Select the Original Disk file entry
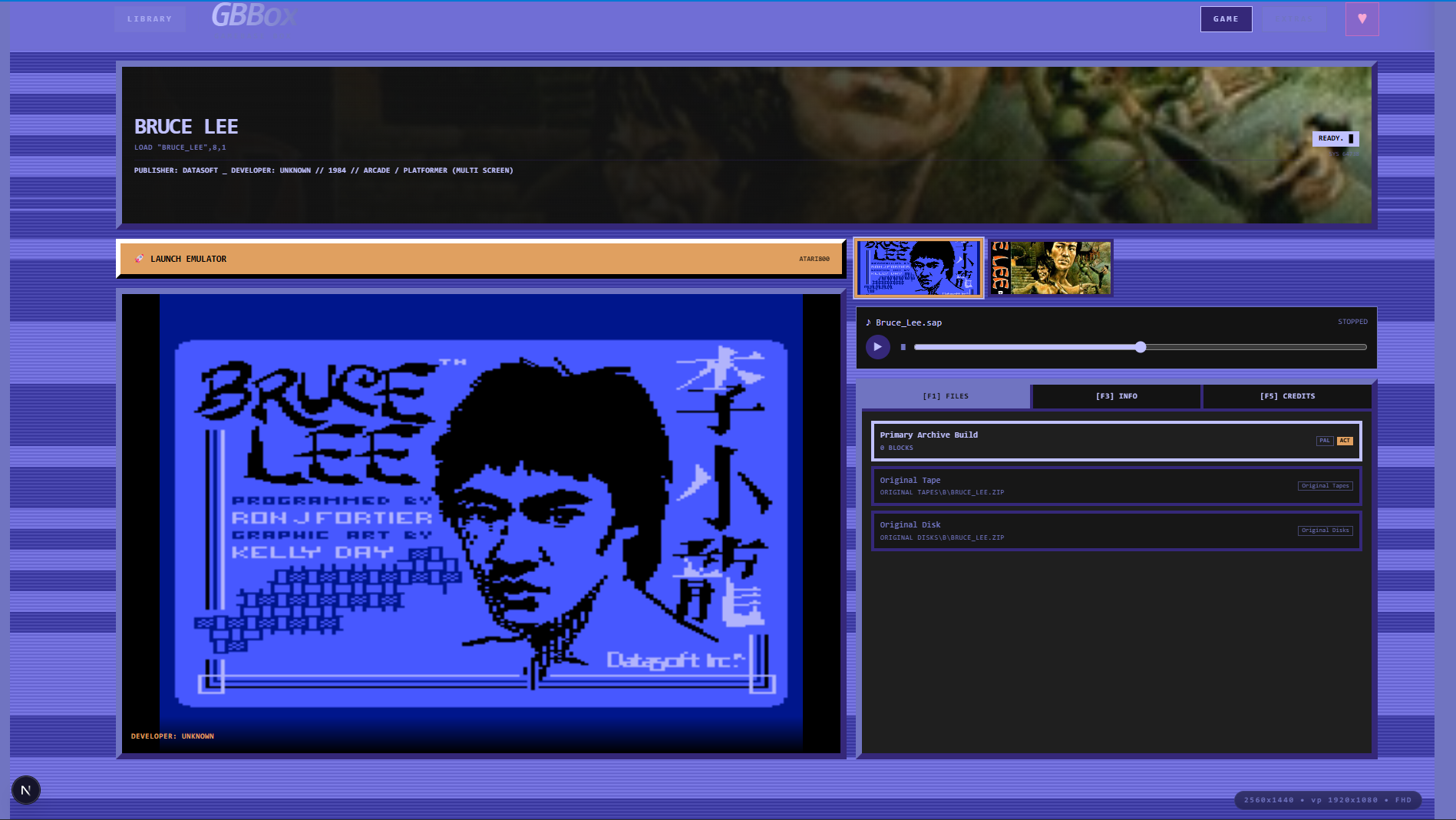The image size is (1456, 820). [1116, 531]
